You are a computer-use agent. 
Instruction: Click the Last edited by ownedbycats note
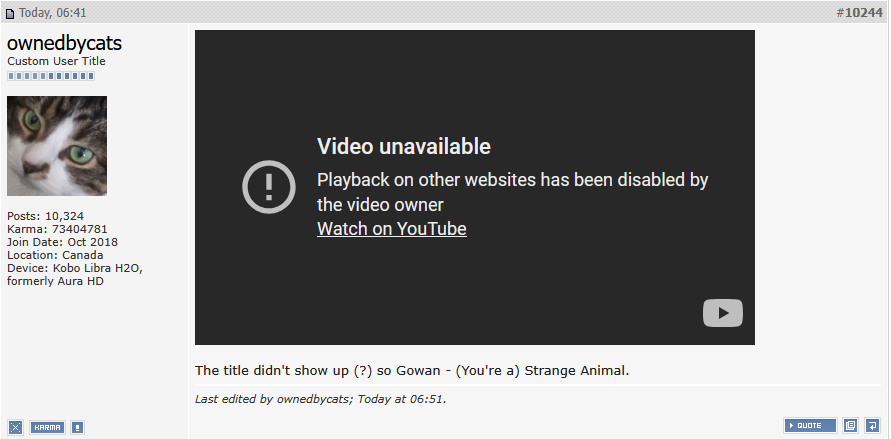click(x=320, y=399)
